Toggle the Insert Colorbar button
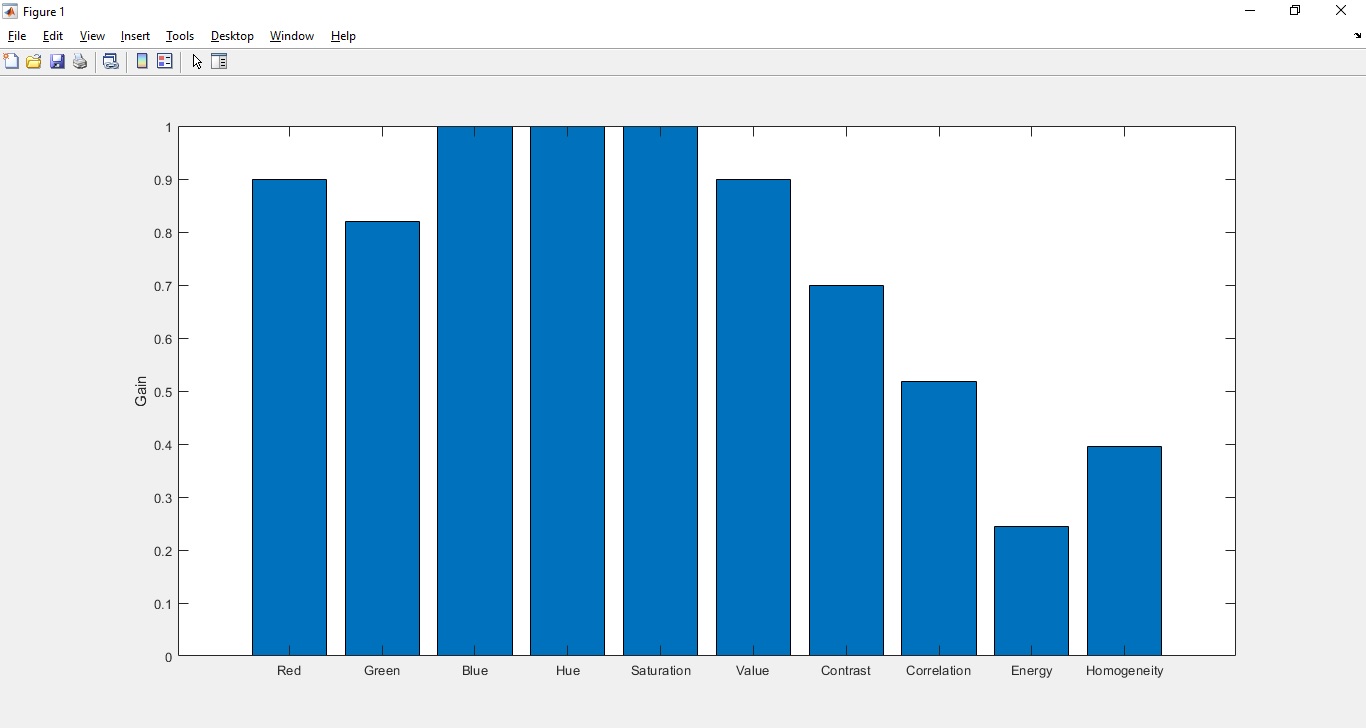1366x728 pixels. [142, 62]
